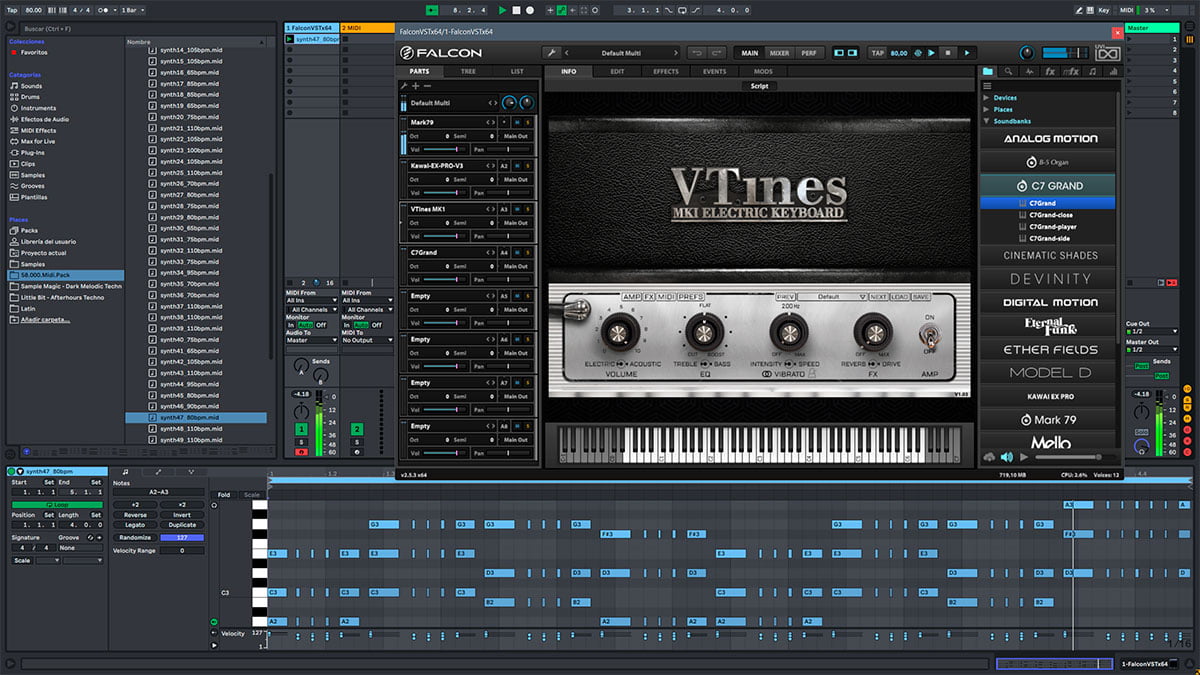
Task: Open the Sounds category in Ableton browser
Action: [x=32, y=86]
